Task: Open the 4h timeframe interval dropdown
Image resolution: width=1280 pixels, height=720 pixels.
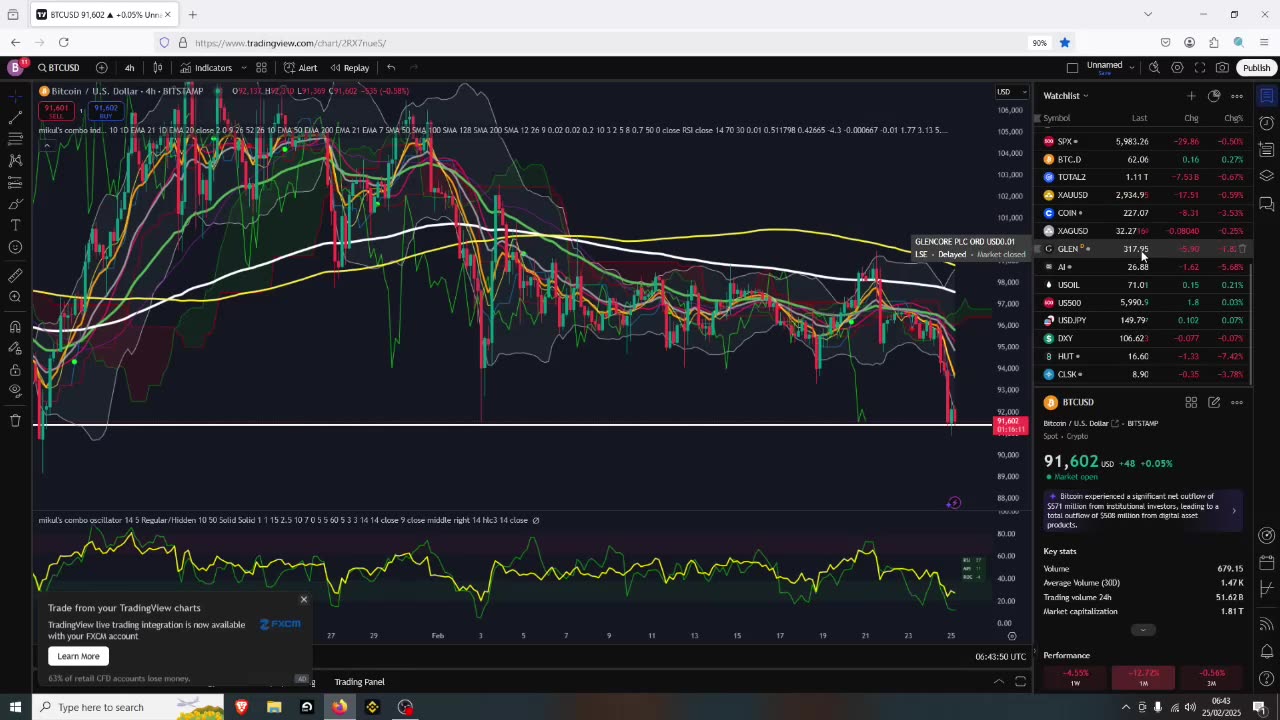Action: 129,68
